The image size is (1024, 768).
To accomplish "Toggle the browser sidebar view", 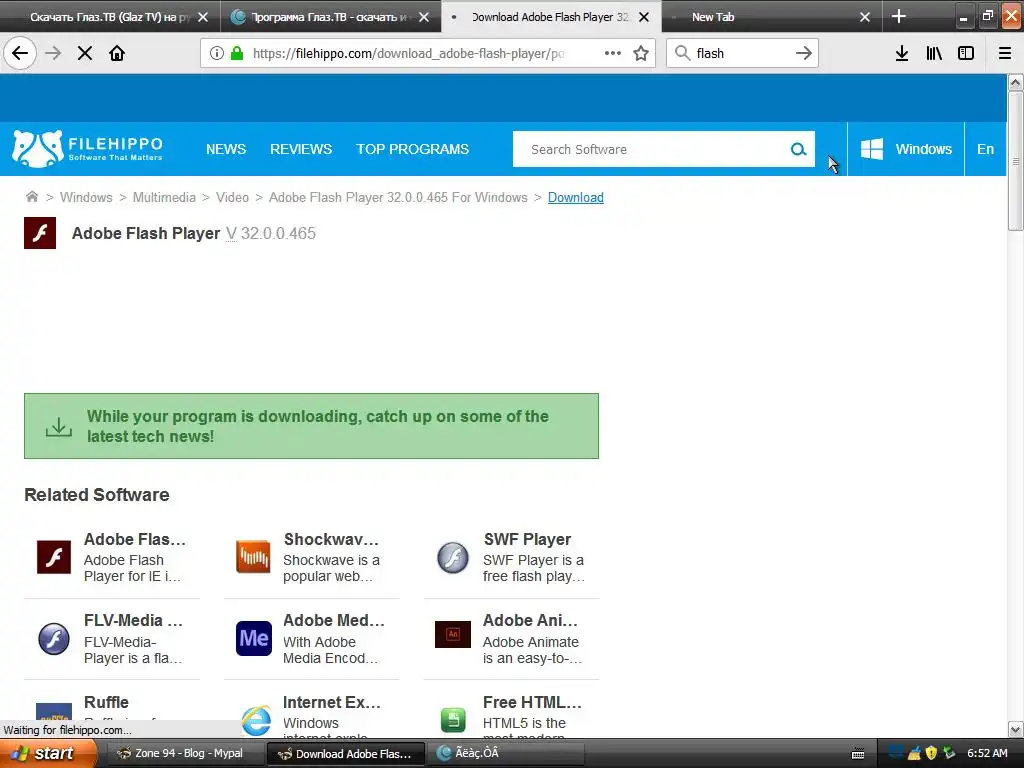I will click(x=966, y=54).
